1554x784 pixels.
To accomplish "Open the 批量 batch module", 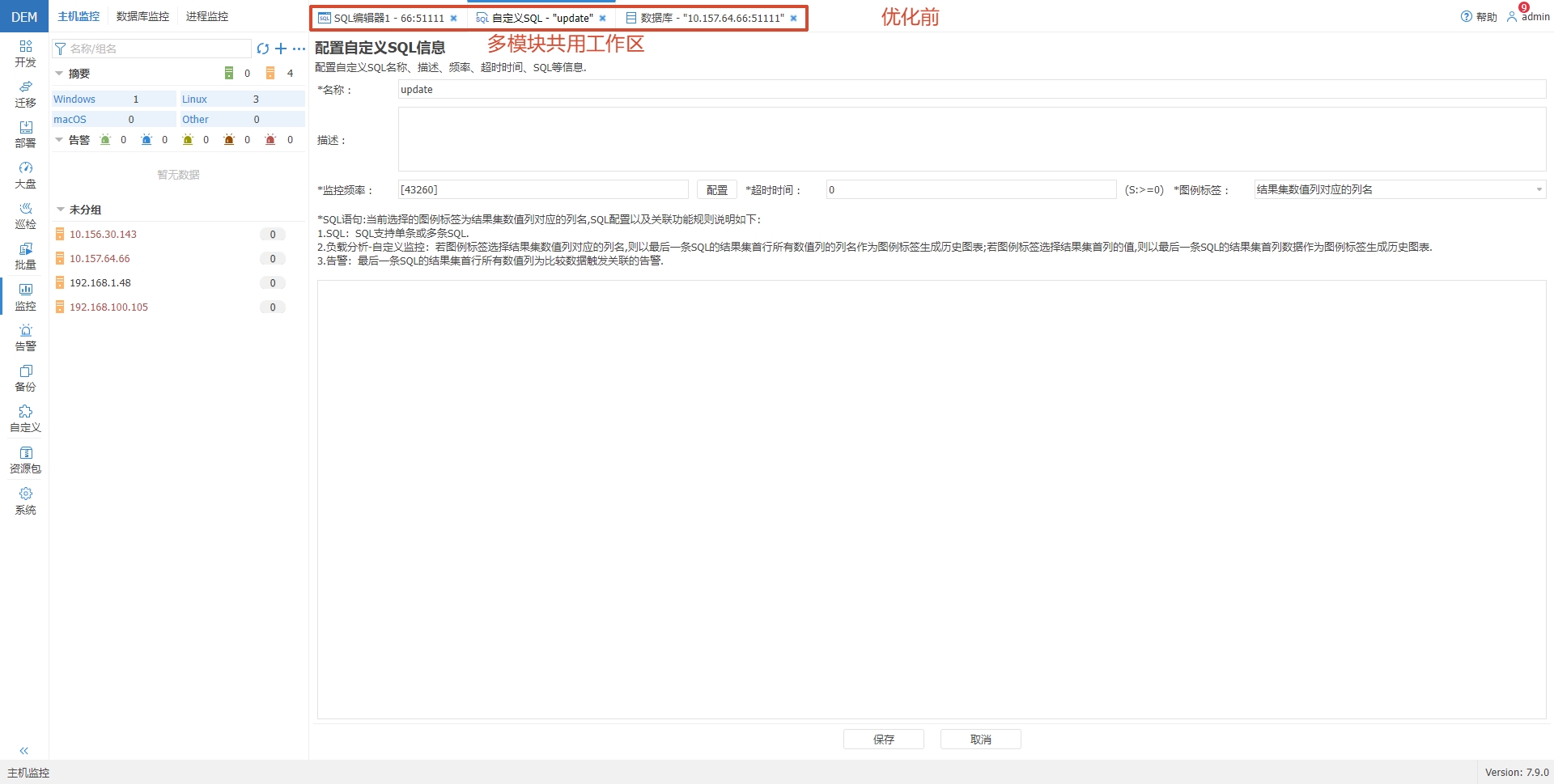I will (x=25, y=256).
